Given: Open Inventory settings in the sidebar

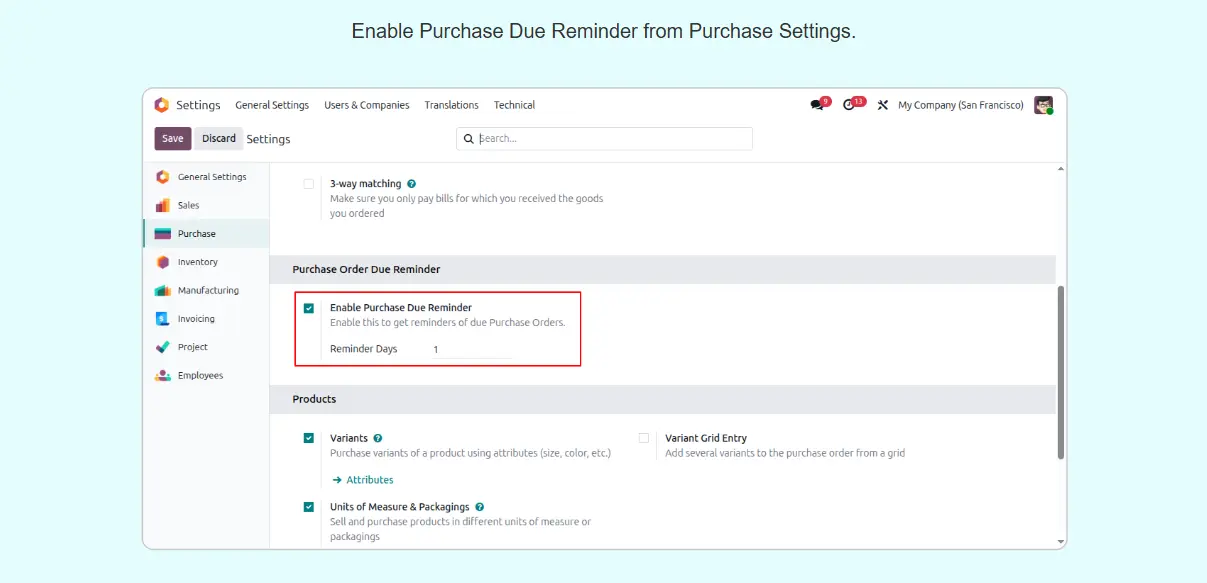Looking at the screenshot, I should [197, 262].
